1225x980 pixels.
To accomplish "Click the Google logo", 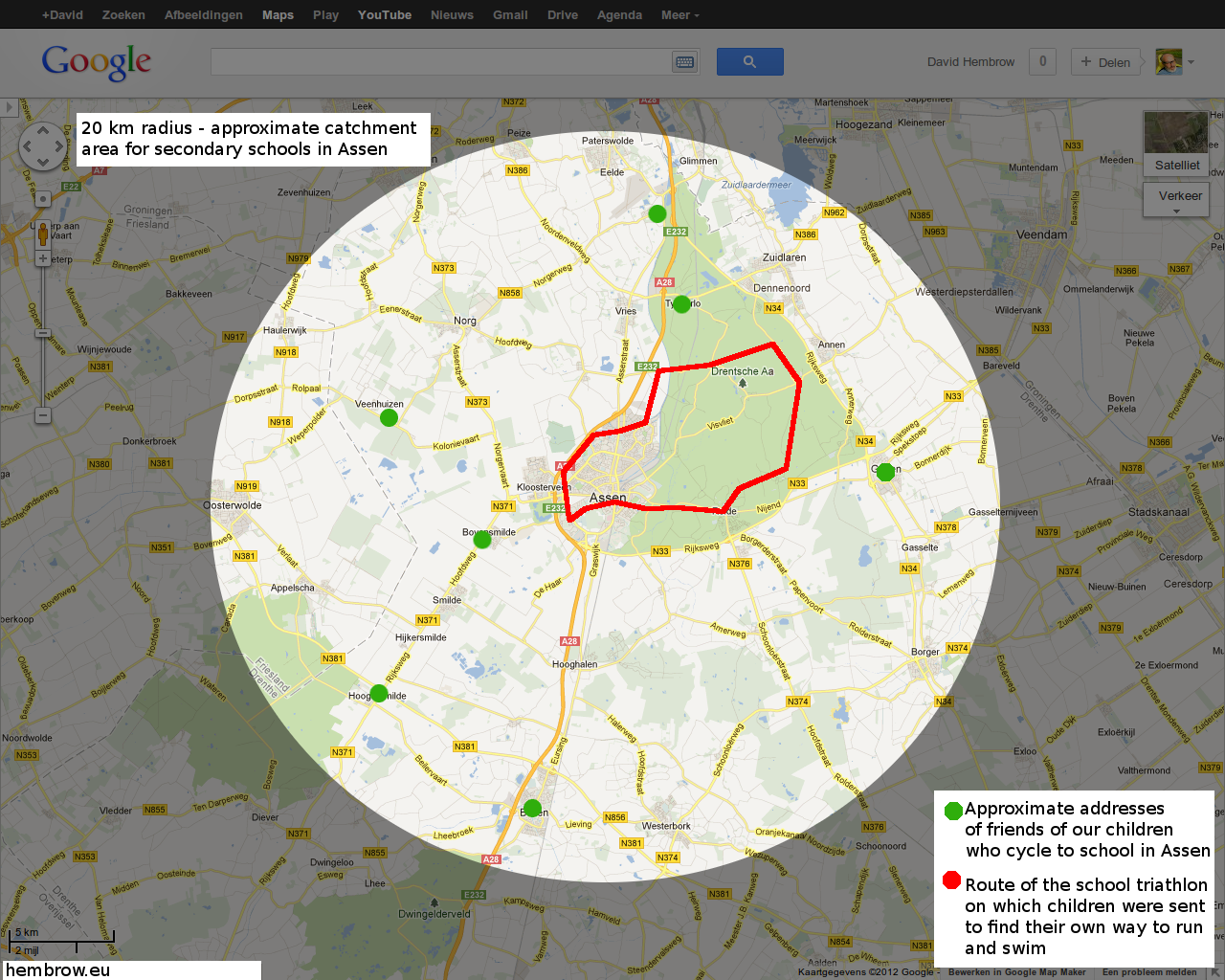I will click(96, 62).
